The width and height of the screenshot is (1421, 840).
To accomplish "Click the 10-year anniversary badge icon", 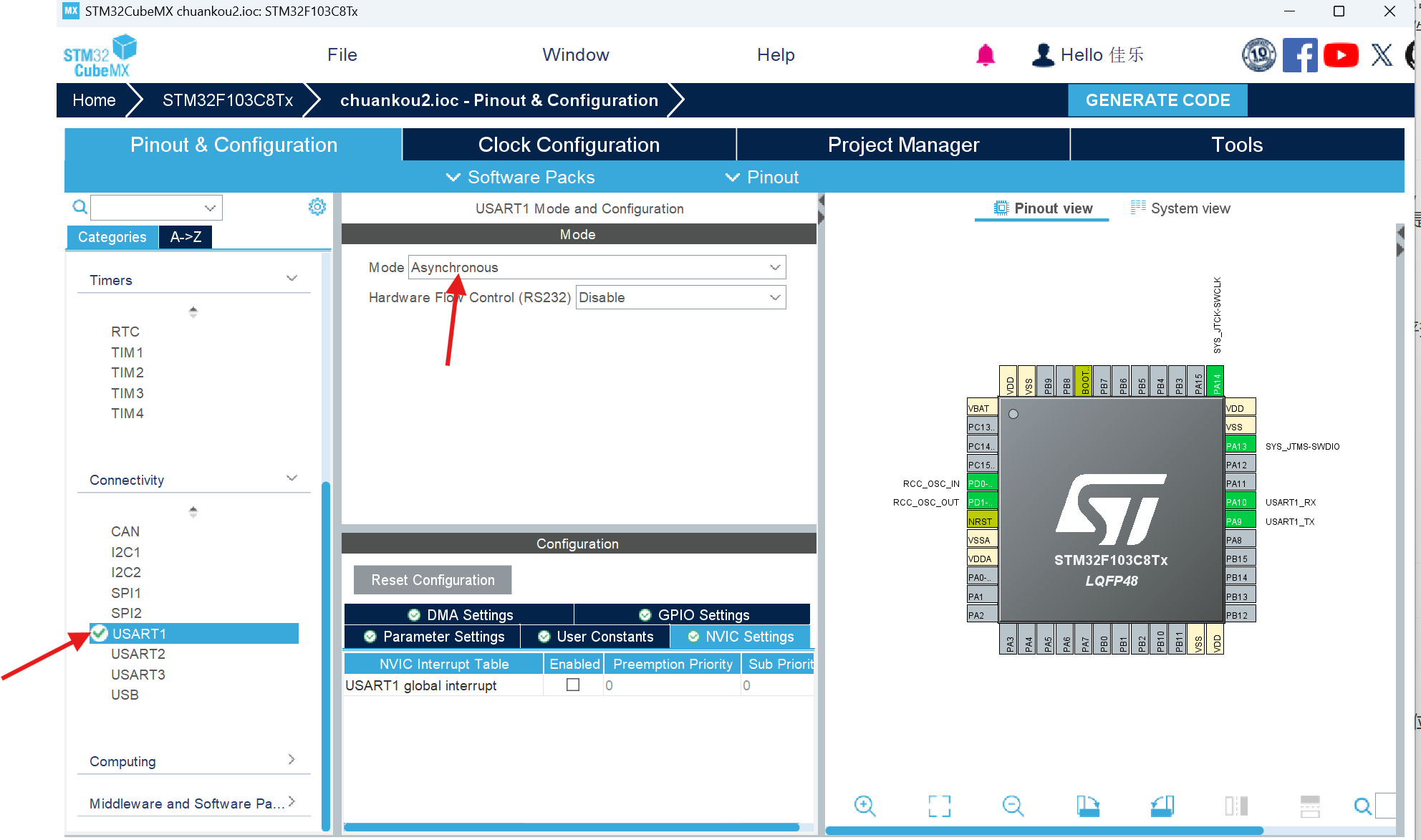I will pos(1258,55).
